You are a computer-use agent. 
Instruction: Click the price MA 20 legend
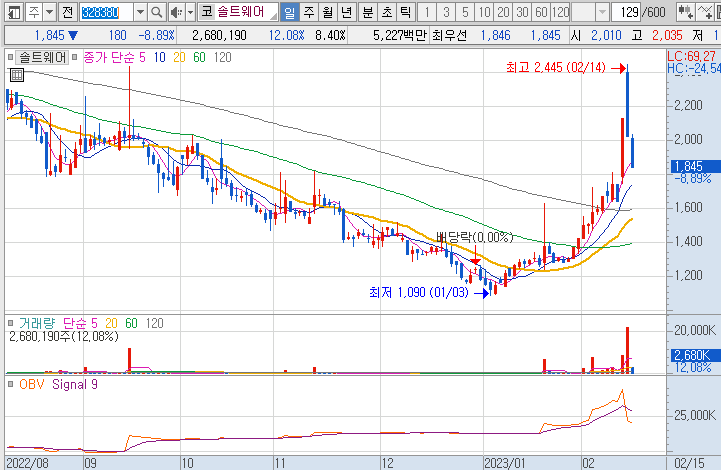pos(179,57)
